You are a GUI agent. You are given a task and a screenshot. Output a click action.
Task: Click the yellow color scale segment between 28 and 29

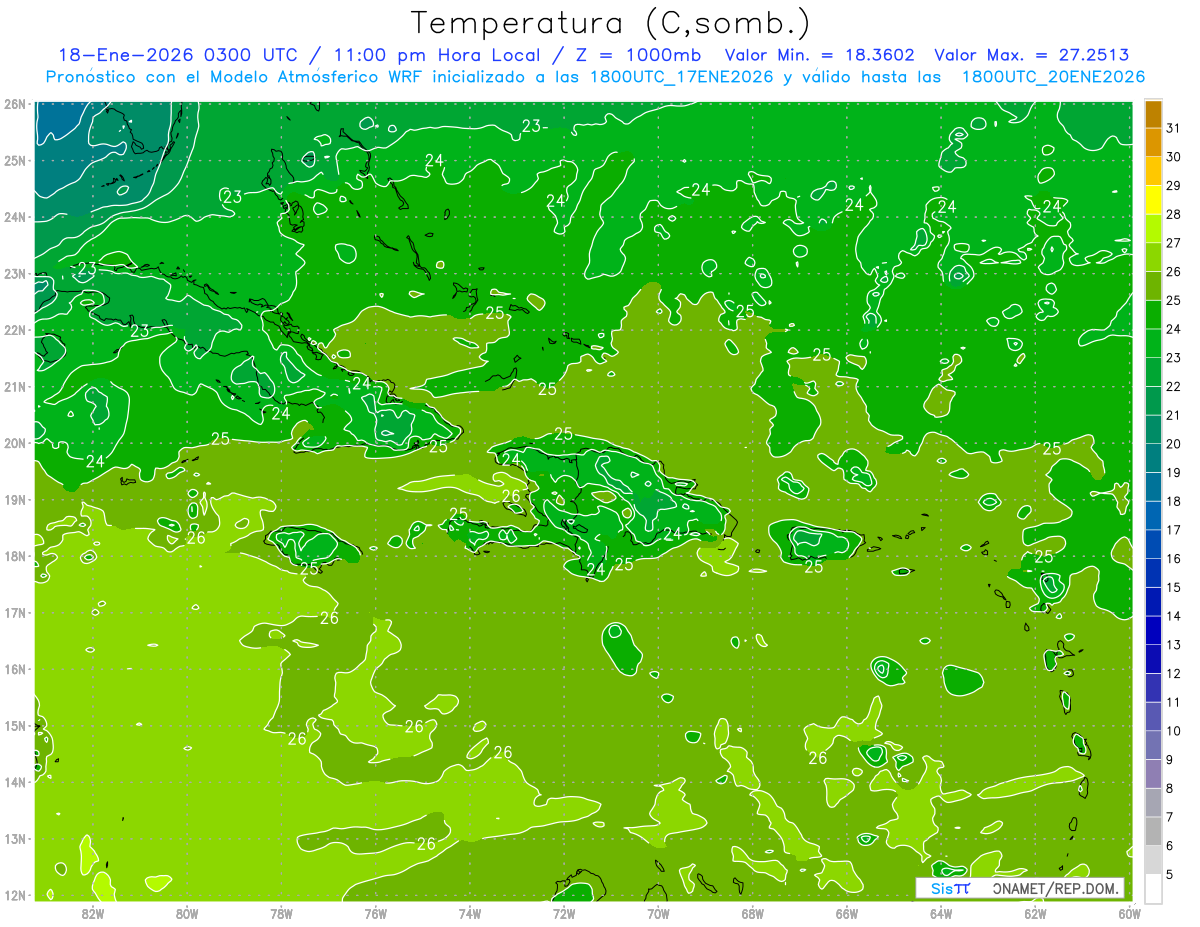(x=1153, y=200)
